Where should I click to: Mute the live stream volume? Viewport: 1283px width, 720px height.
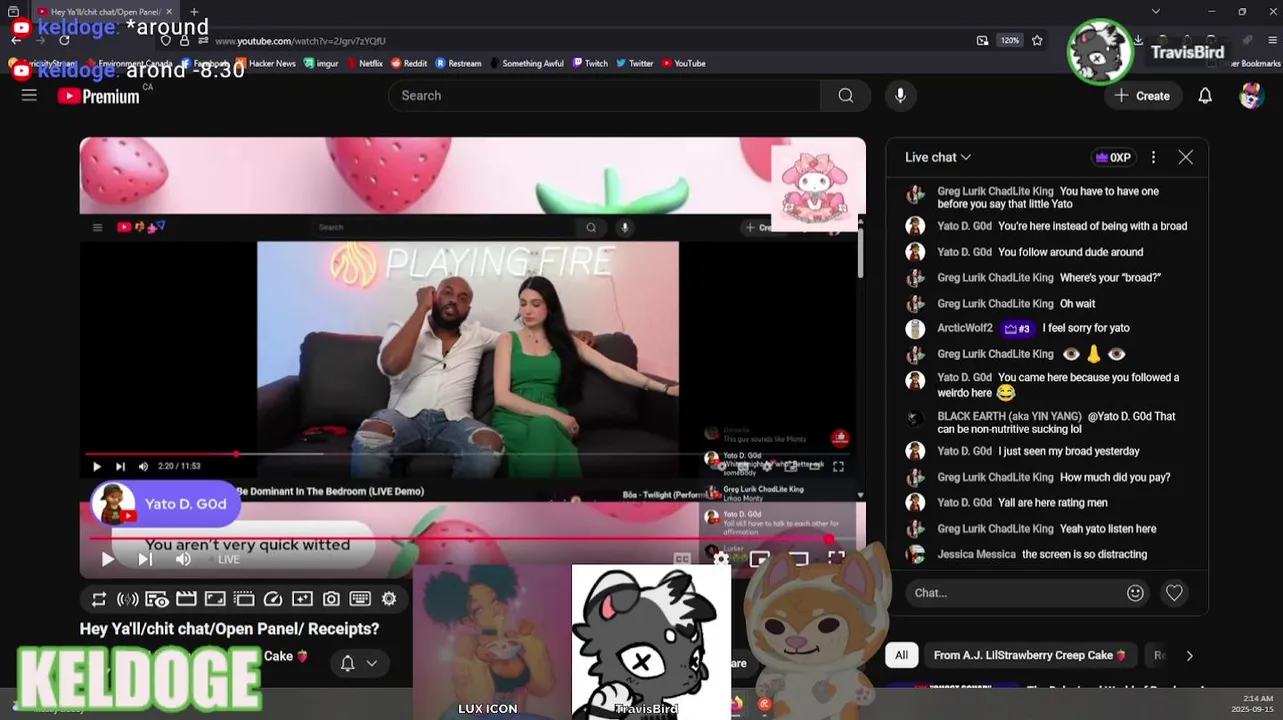(x=183, y=559)
